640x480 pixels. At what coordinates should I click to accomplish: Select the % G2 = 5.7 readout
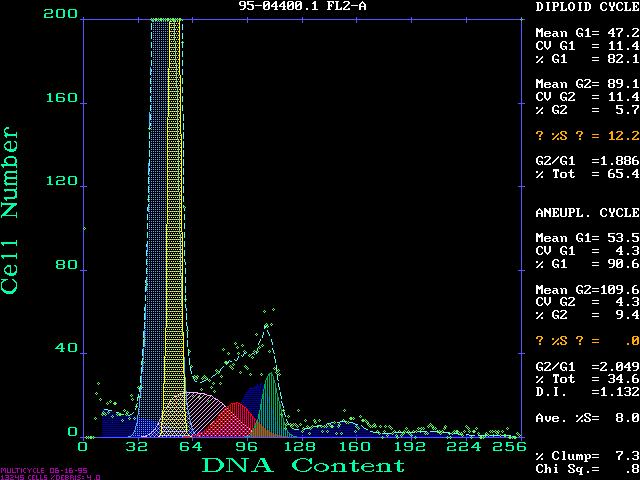click(x=587, y=110)
